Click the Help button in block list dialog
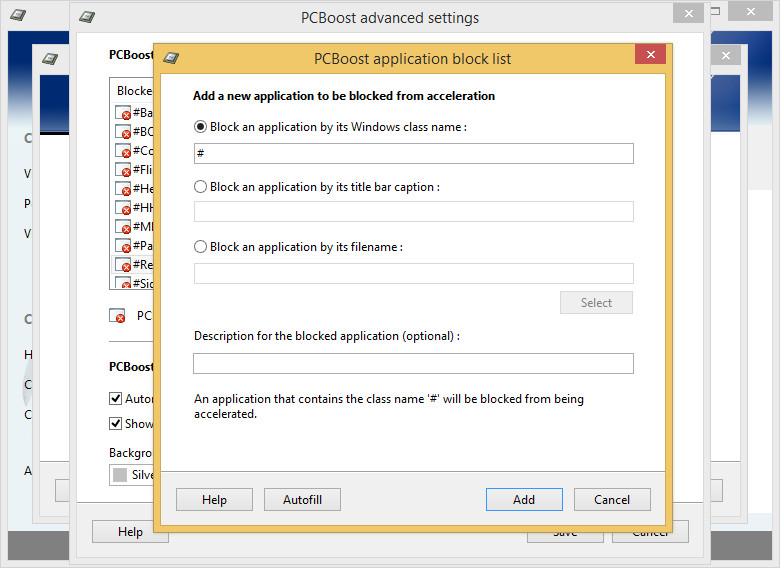 coord(214,499)
